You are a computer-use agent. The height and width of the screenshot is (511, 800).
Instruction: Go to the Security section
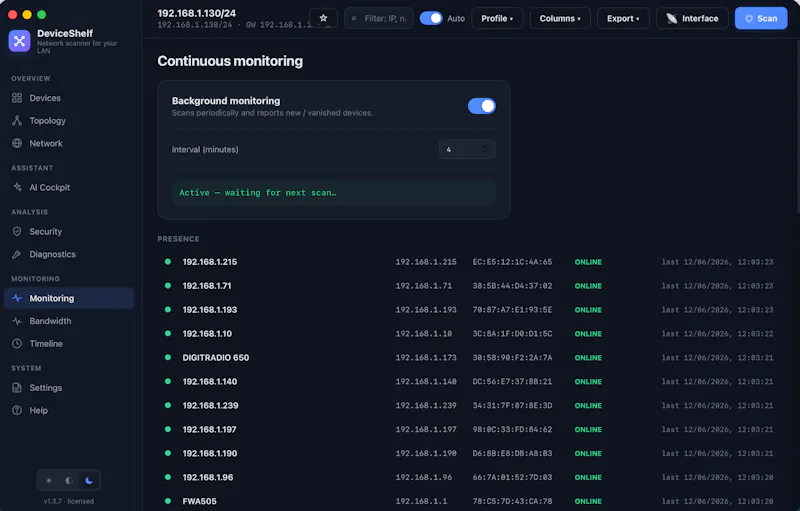pyautogui.click(x=69, y=232)
